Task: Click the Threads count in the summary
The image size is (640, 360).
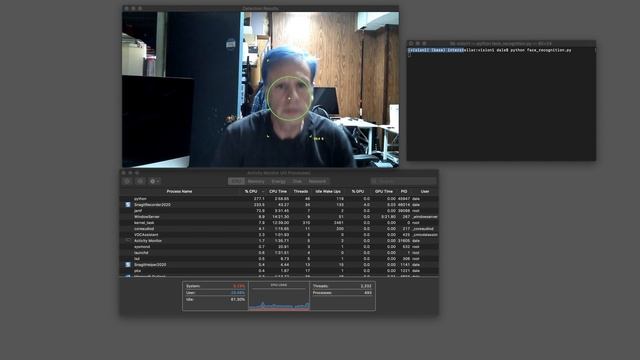Action: [366, 286]
